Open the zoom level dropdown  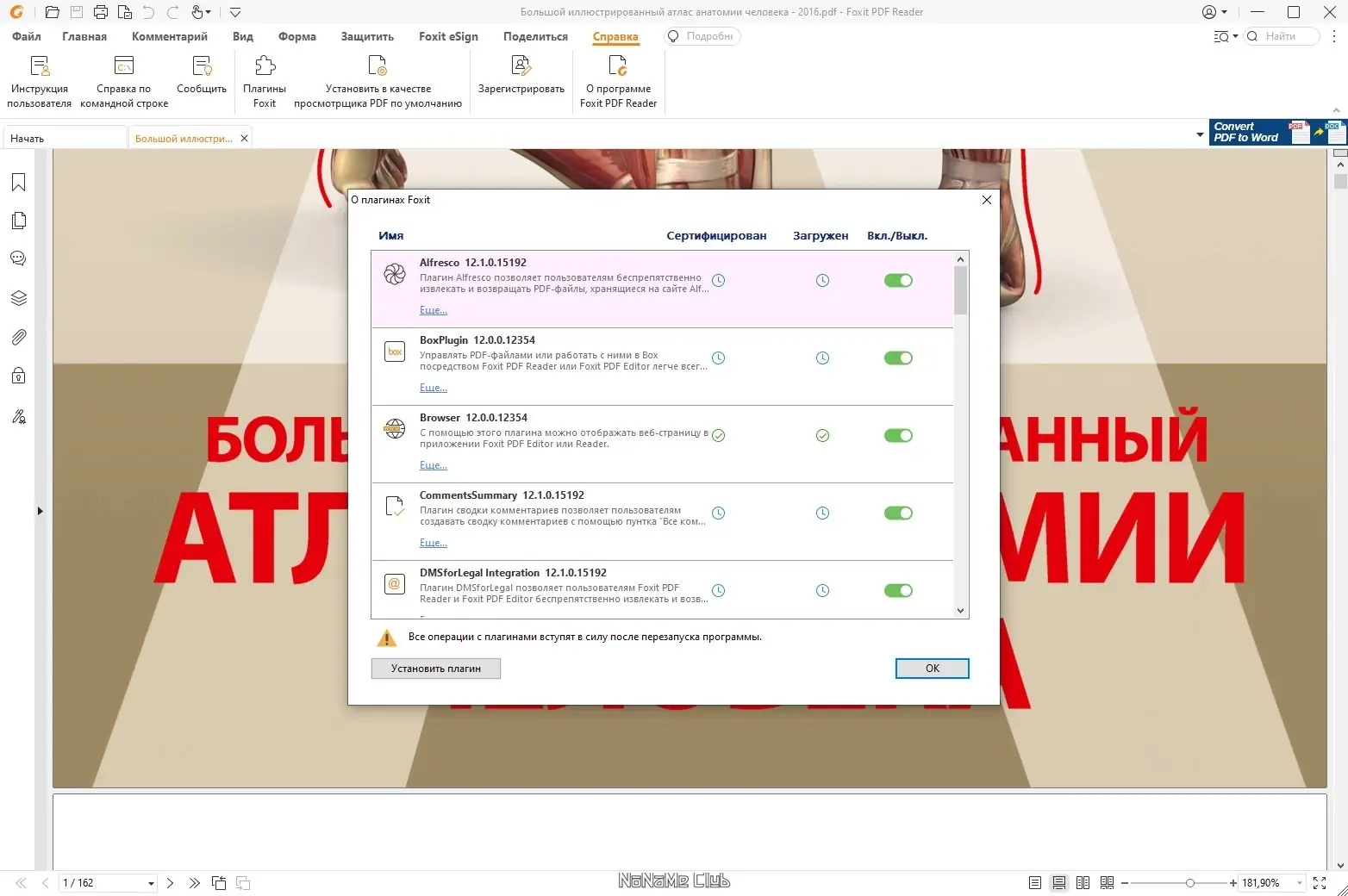pyautogui.click(x=1300, y=883)
